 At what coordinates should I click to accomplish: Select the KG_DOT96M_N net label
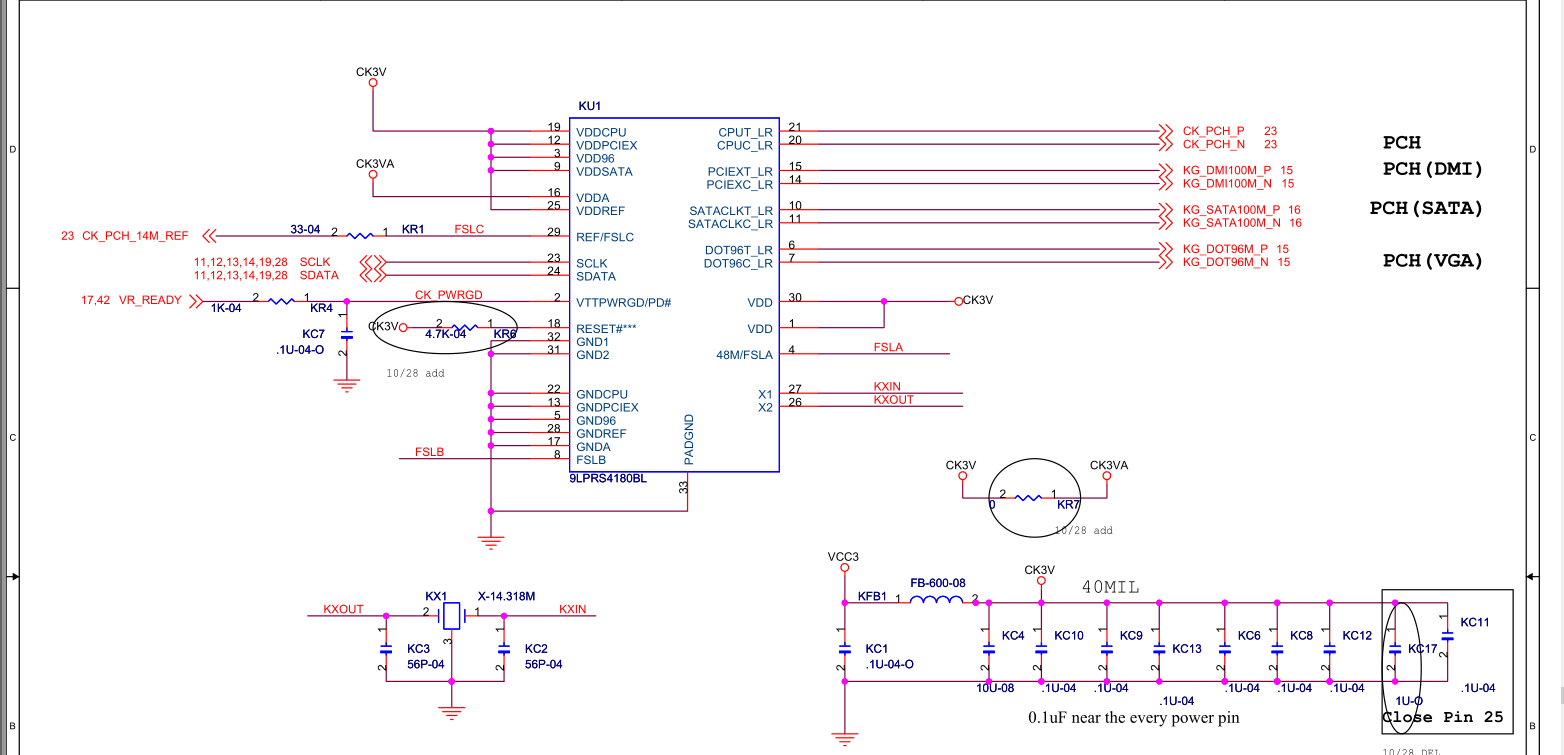coord(1225,262)
